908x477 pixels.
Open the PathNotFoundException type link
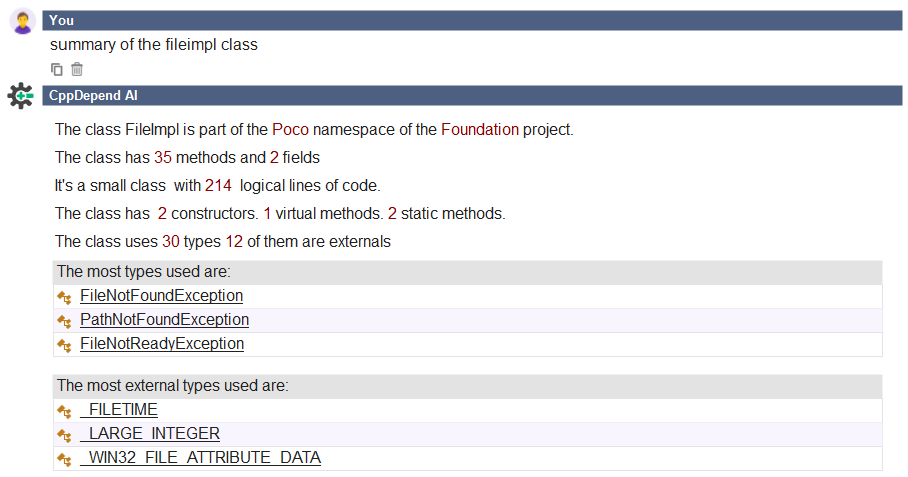[164, 320]
